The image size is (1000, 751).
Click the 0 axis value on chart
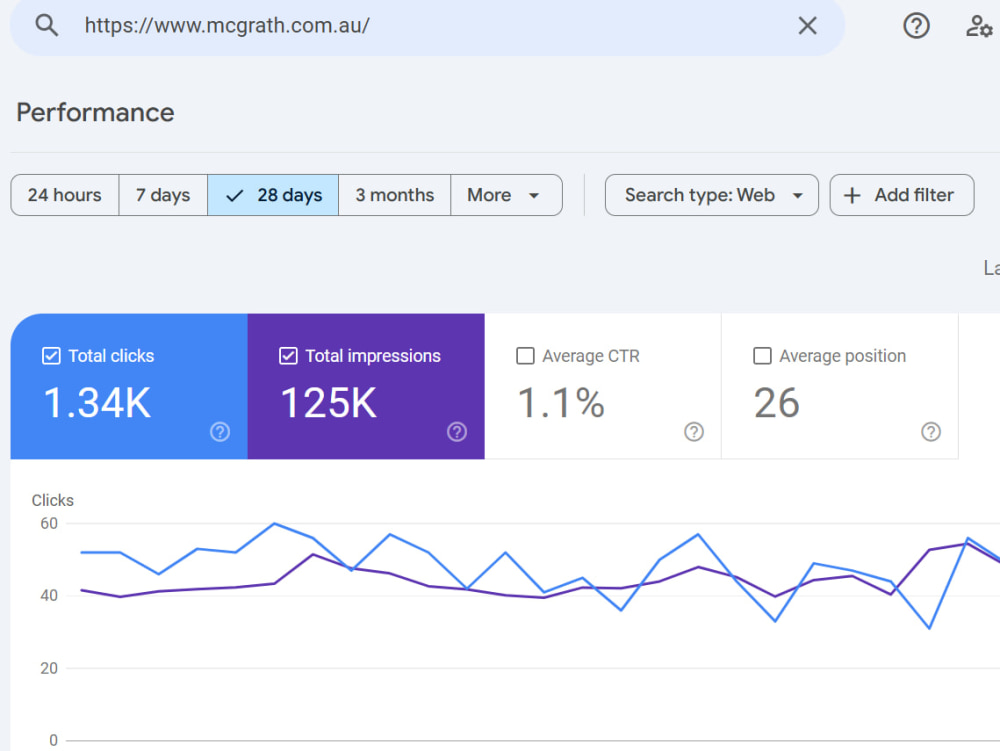(x=54, y=740)
